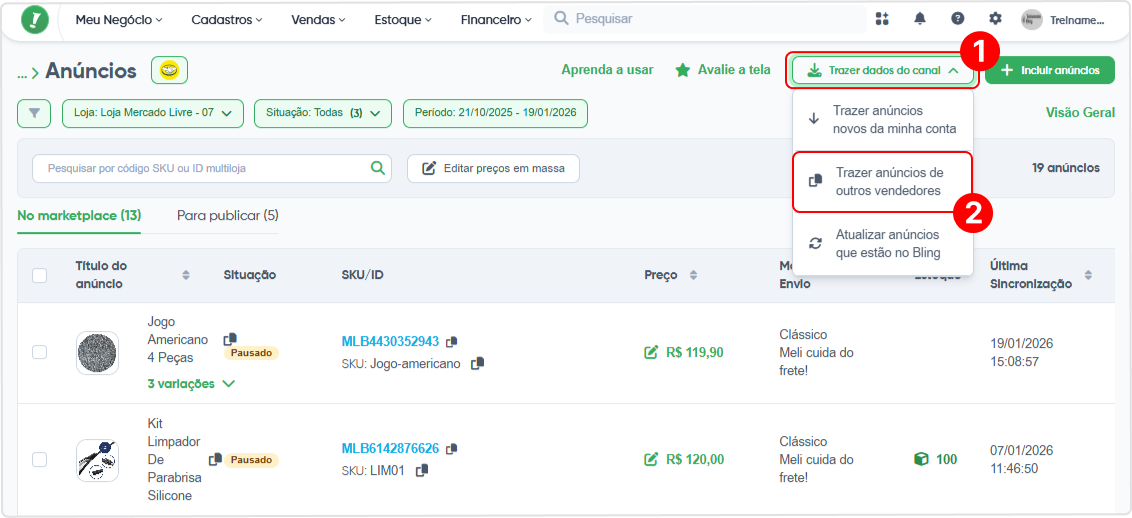Edit price R$ 120,00 pencil icon

[x=651, y=460]
